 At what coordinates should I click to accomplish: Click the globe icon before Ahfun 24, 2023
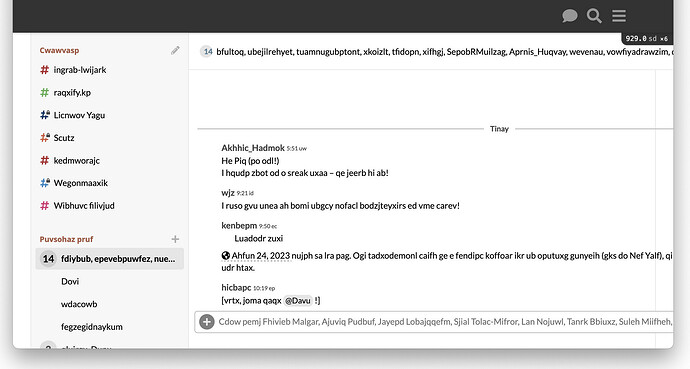(226, 256)
